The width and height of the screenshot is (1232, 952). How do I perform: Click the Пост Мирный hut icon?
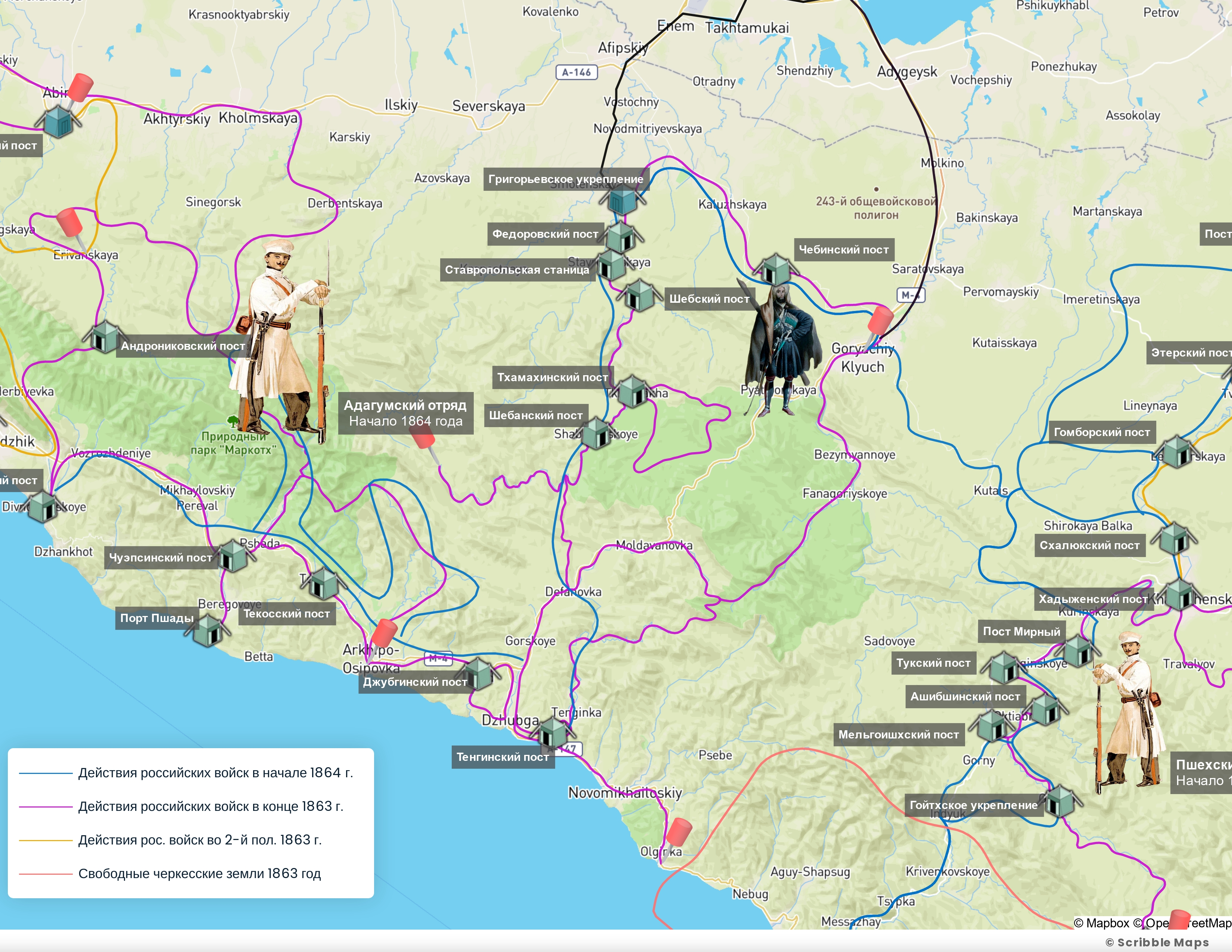coord(1079,650)
